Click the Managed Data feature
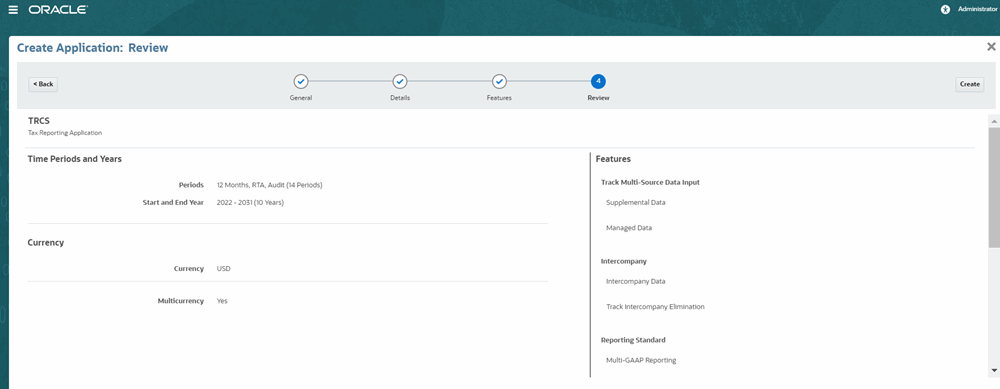Viewport: 1000px width, 389px height. (629, 228)
